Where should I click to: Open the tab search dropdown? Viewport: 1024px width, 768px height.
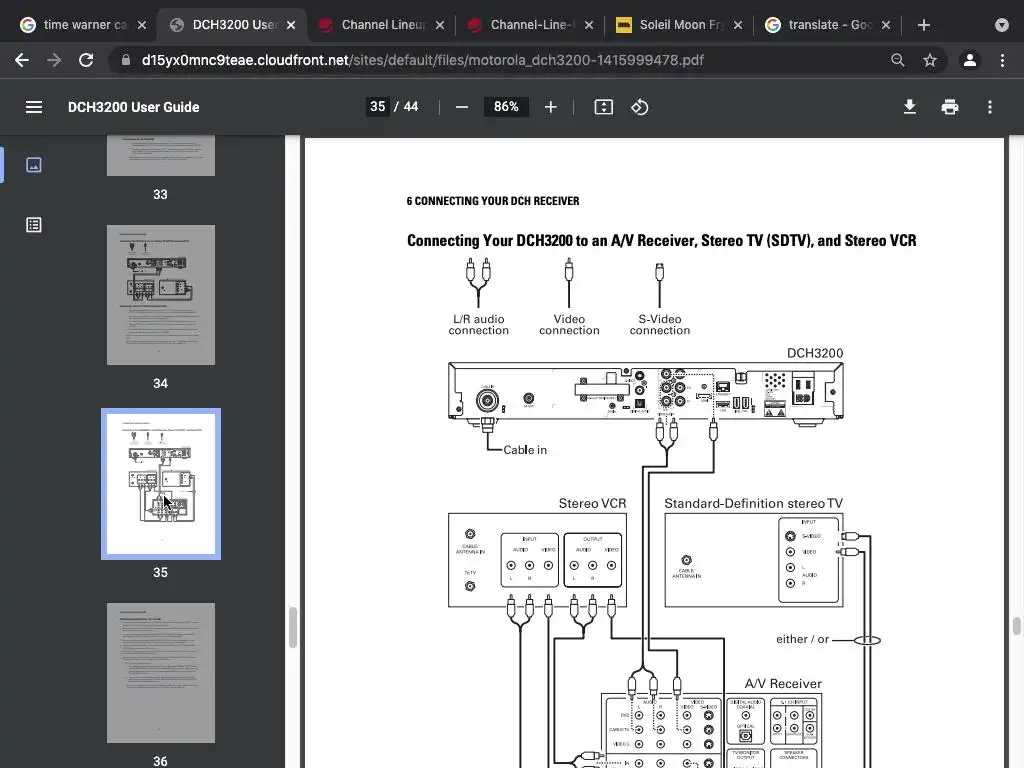(x=1002, y=25)
